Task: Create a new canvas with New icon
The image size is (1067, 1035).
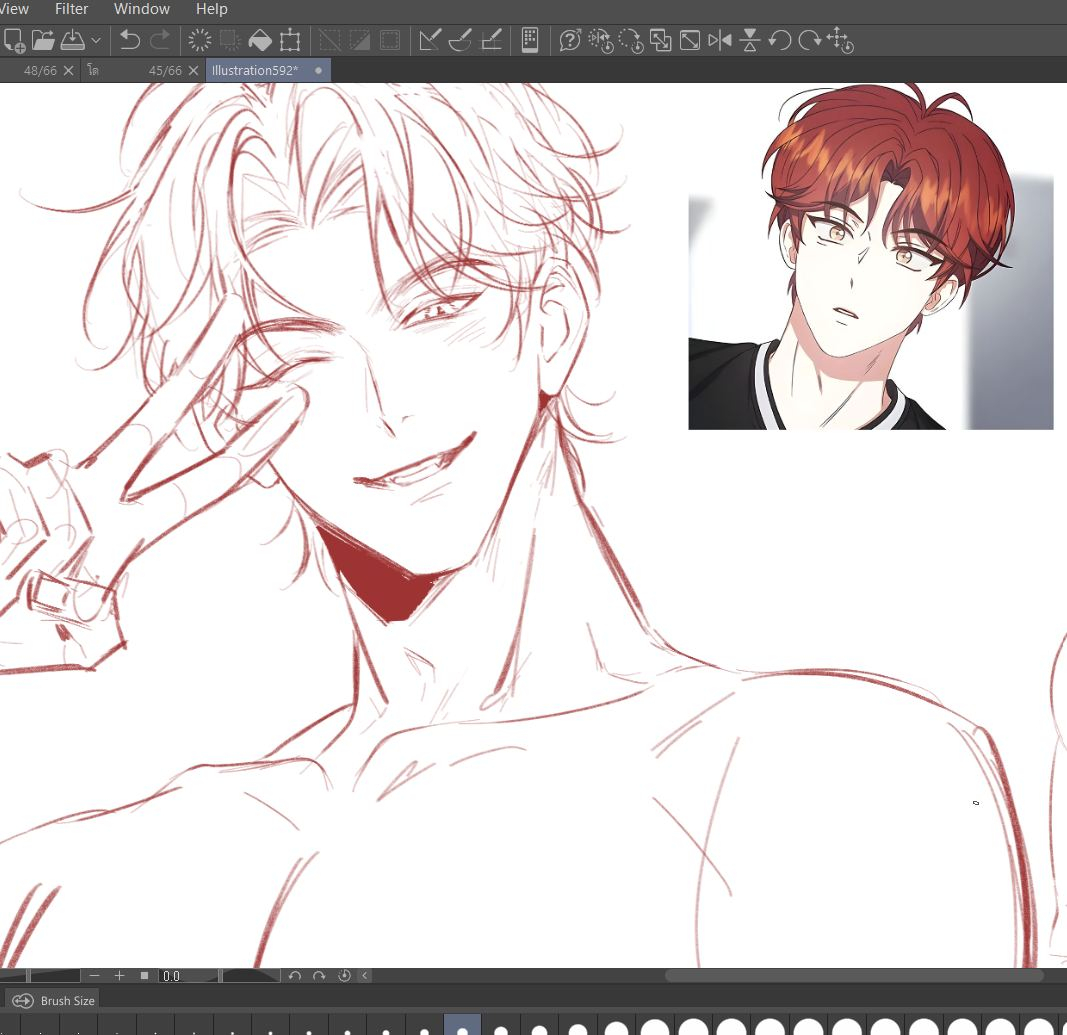Action: pyautogui.click(x=14, y=41)
